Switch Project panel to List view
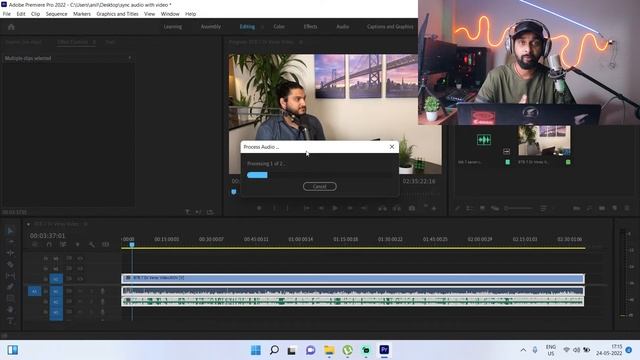The image size is (640, 360). 469,208
